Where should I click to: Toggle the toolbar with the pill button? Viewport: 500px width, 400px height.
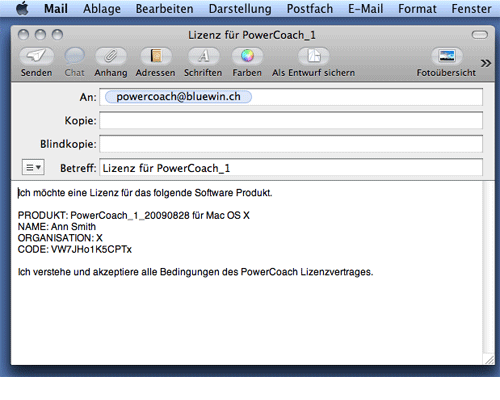(x=480, y=35)
